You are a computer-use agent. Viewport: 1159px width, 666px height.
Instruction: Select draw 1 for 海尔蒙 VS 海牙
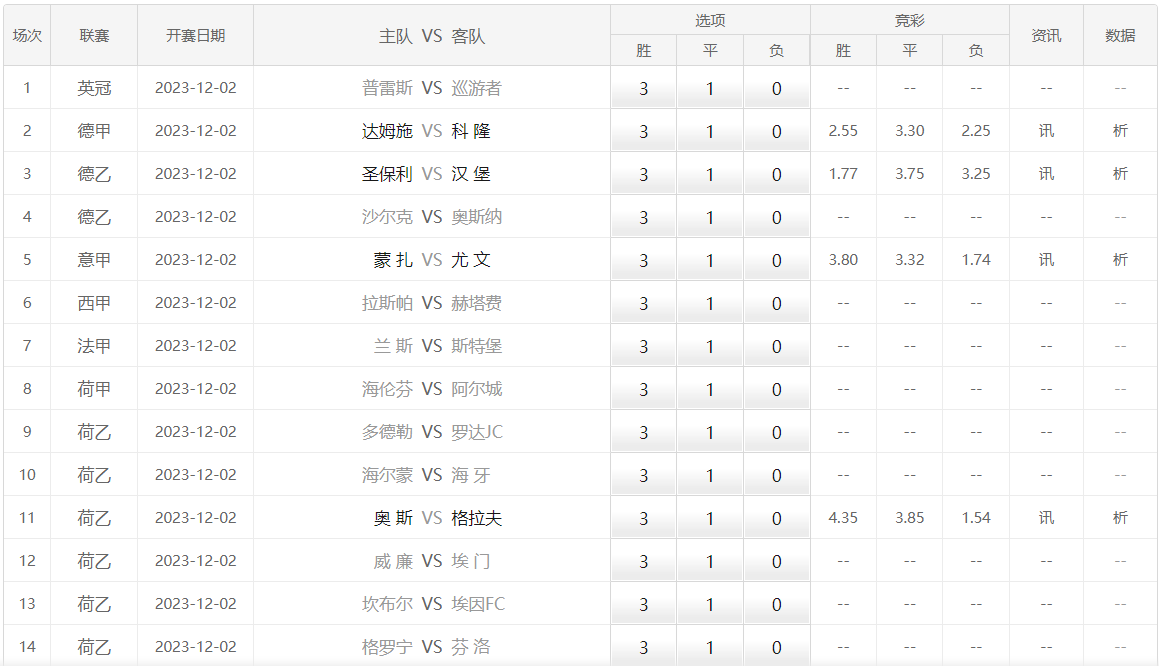(710, 475)
